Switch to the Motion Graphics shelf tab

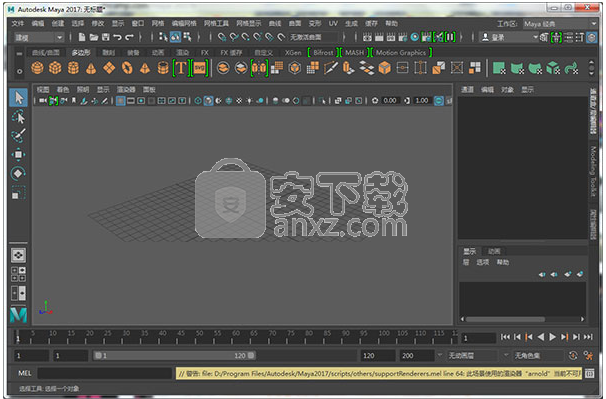pyautogui.click(x=401, y=53)
